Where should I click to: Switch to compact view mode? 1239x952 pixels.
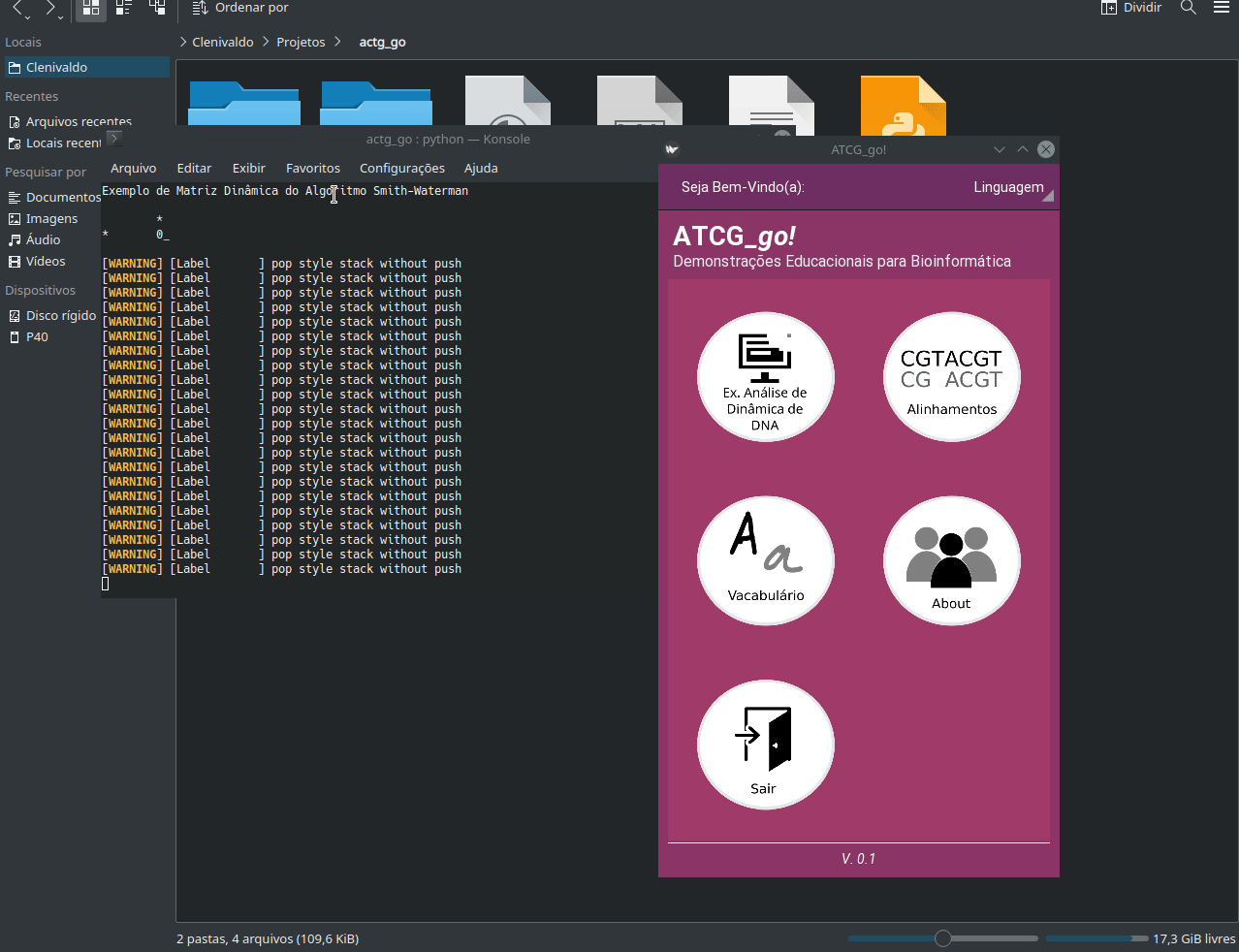point(124,9)
